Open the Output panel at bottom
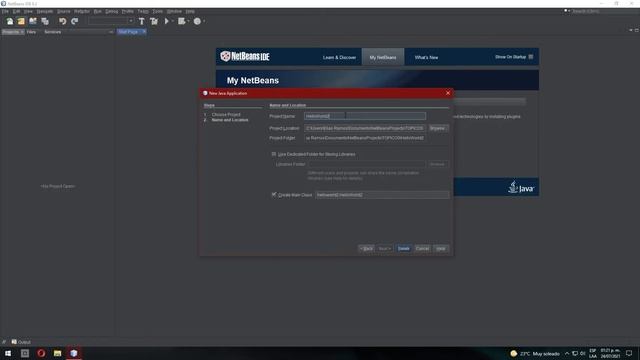Image resolution: width=640 pixels, height=360 pixels. coord(21,342)
